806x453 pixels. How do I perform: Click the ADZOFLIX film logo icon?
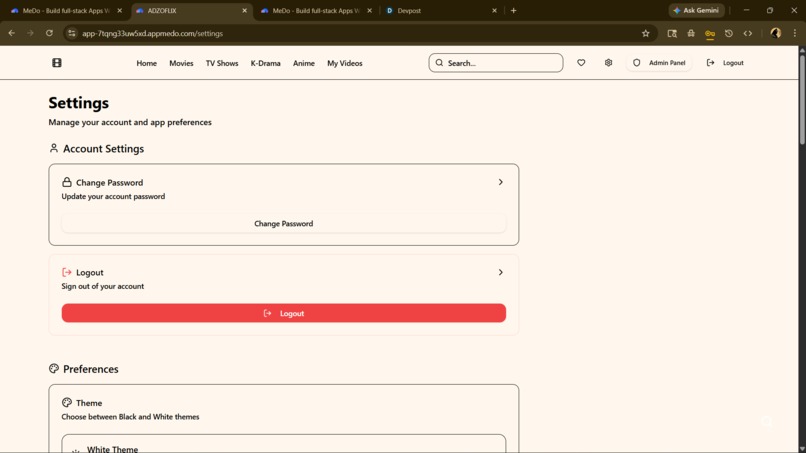click(x=57, y=63)
